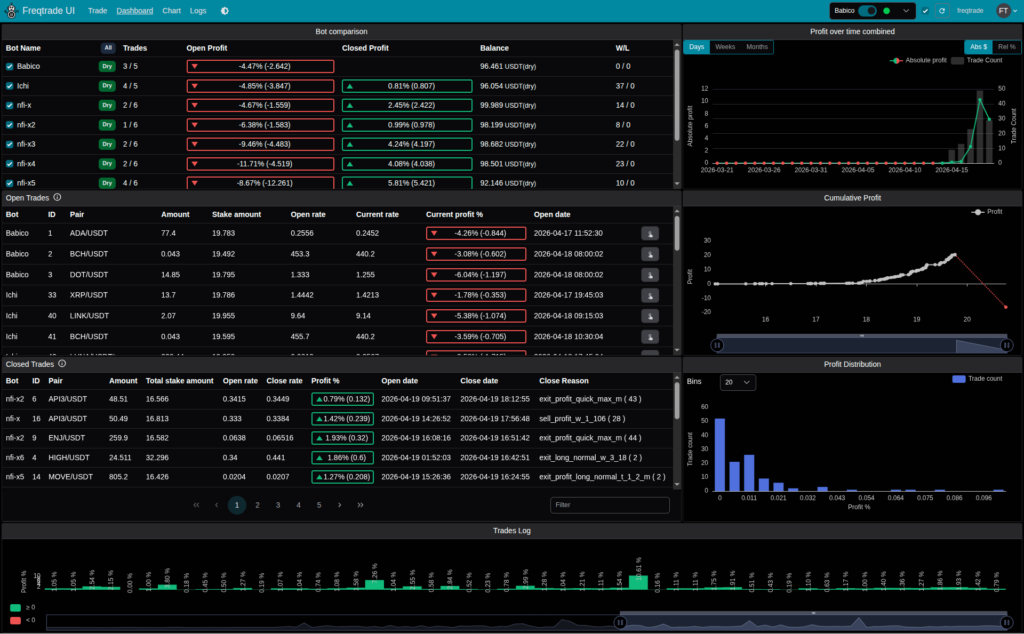
Task: Open the Dashboard page
Action: 135,11
